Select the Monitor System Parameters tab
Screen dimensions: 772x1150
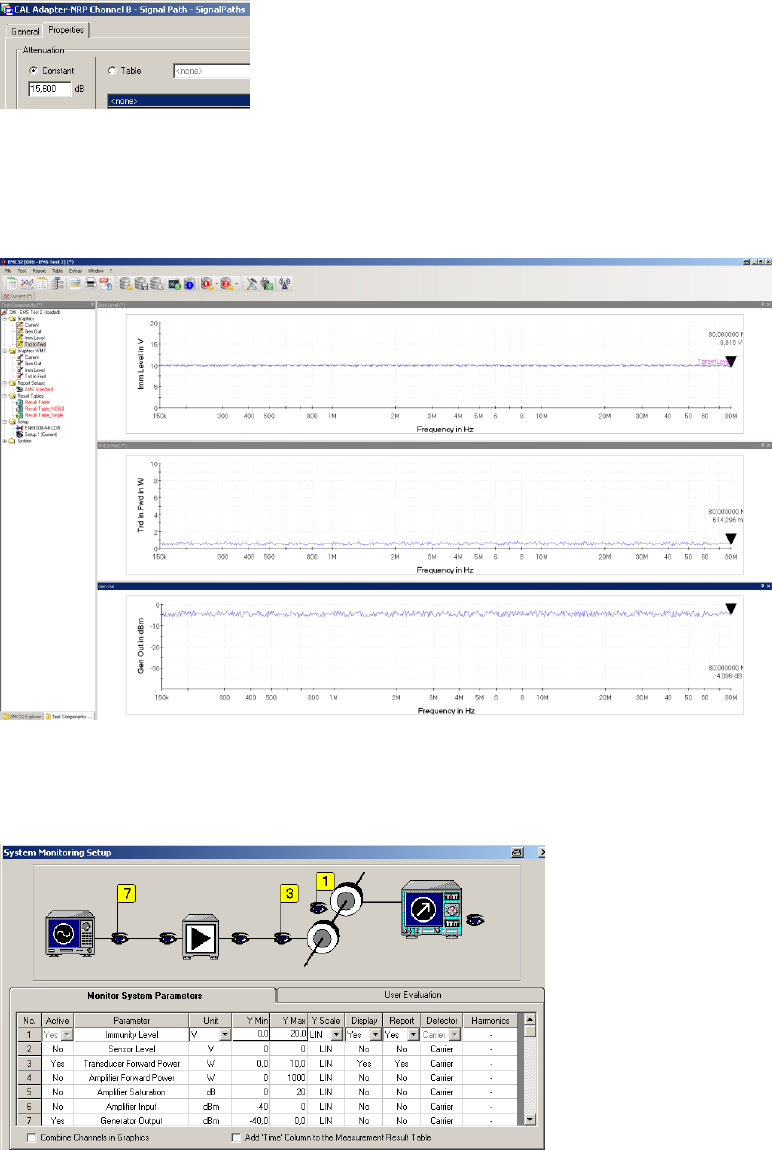click(144, 995)
